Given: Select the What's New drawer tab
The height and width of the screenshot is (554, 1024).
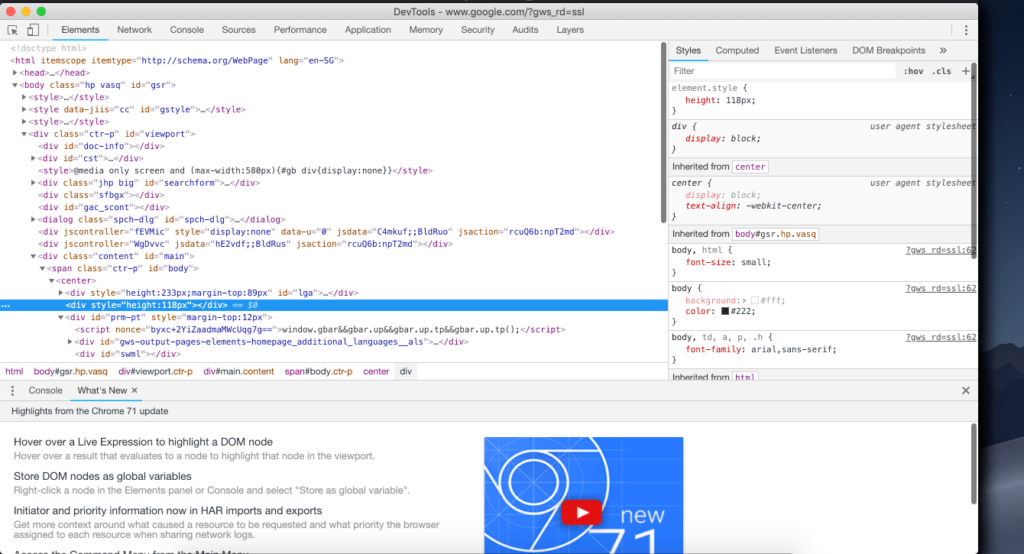Looking at the screenshot, I should pos(102,391).
